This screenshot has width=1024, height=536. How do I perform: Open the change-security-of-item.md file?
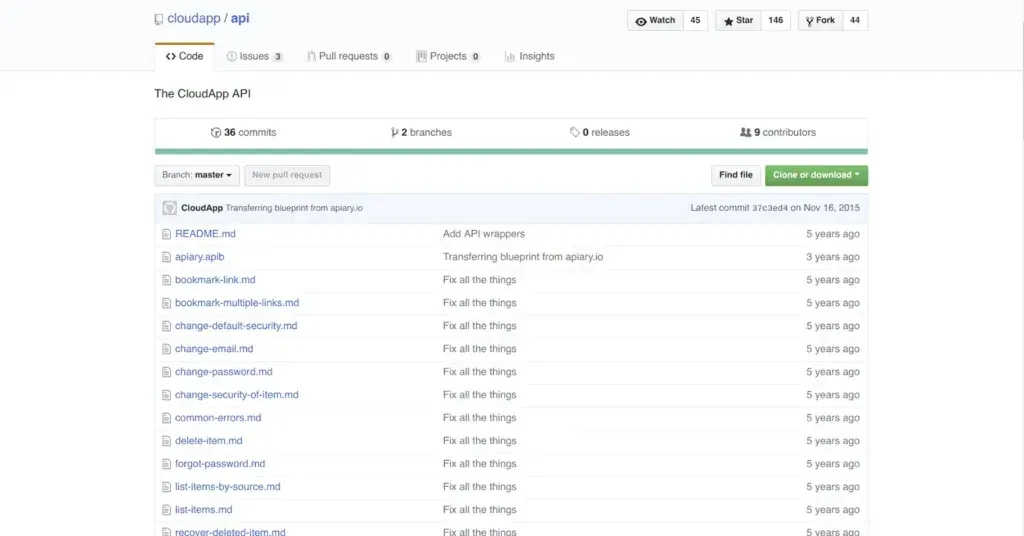[x=236, y=395]
